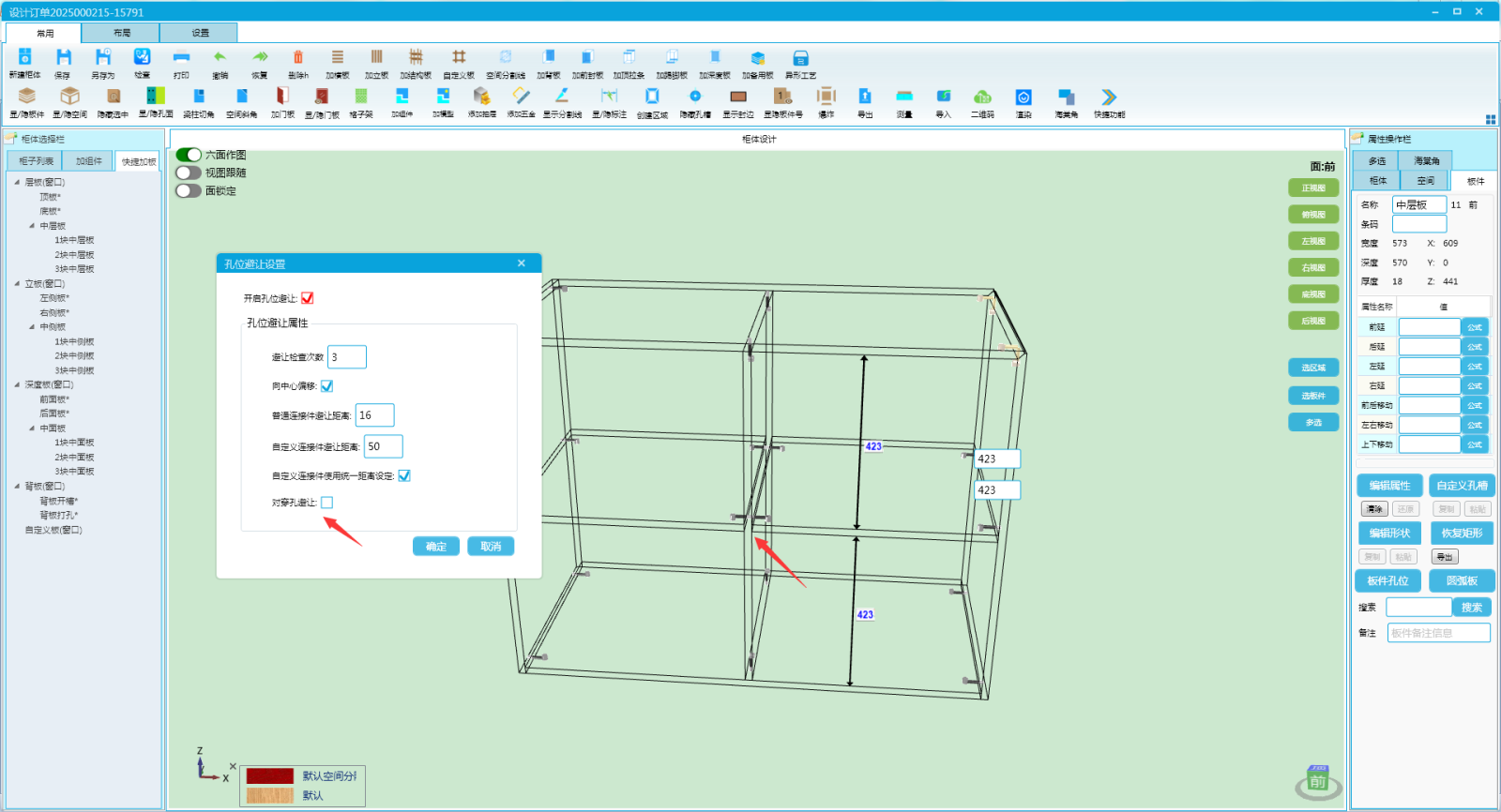Open the 柜子列表 tab
Image resolution: width=1501 pixels, height=812 pixels.
(36, 161)
